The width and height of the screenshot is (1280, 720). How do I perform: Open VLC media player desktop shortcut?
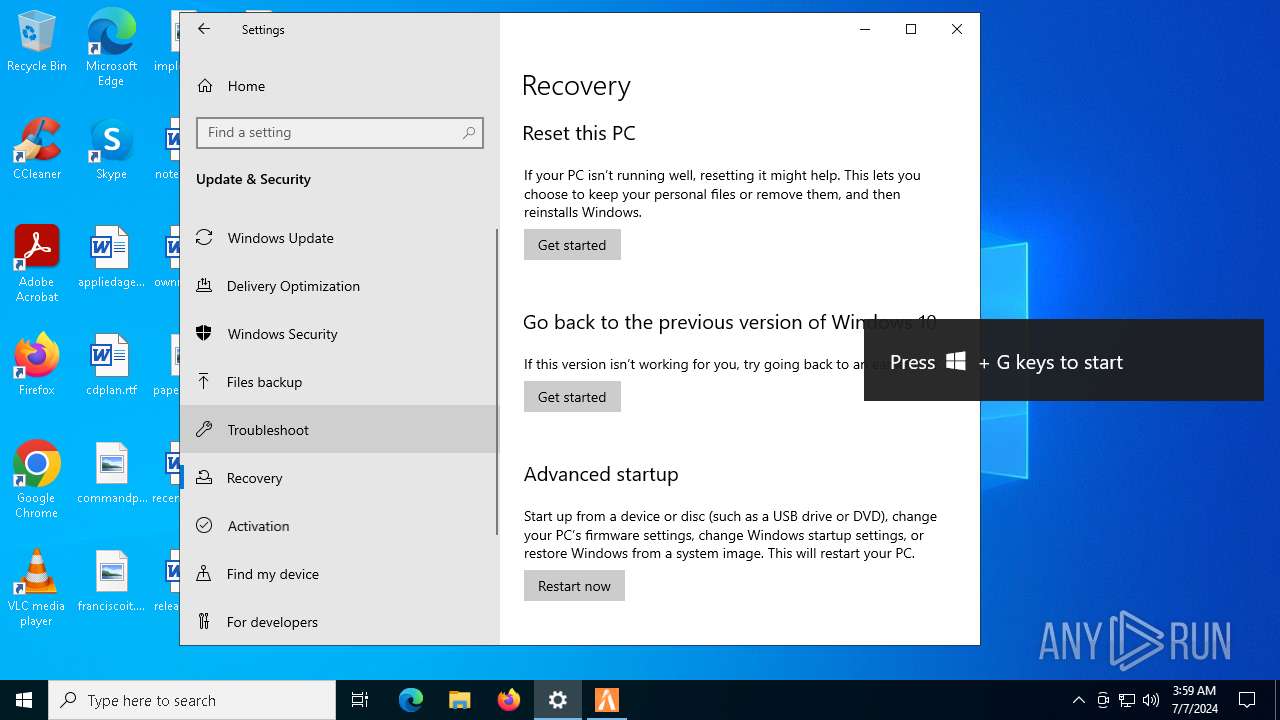37,588
